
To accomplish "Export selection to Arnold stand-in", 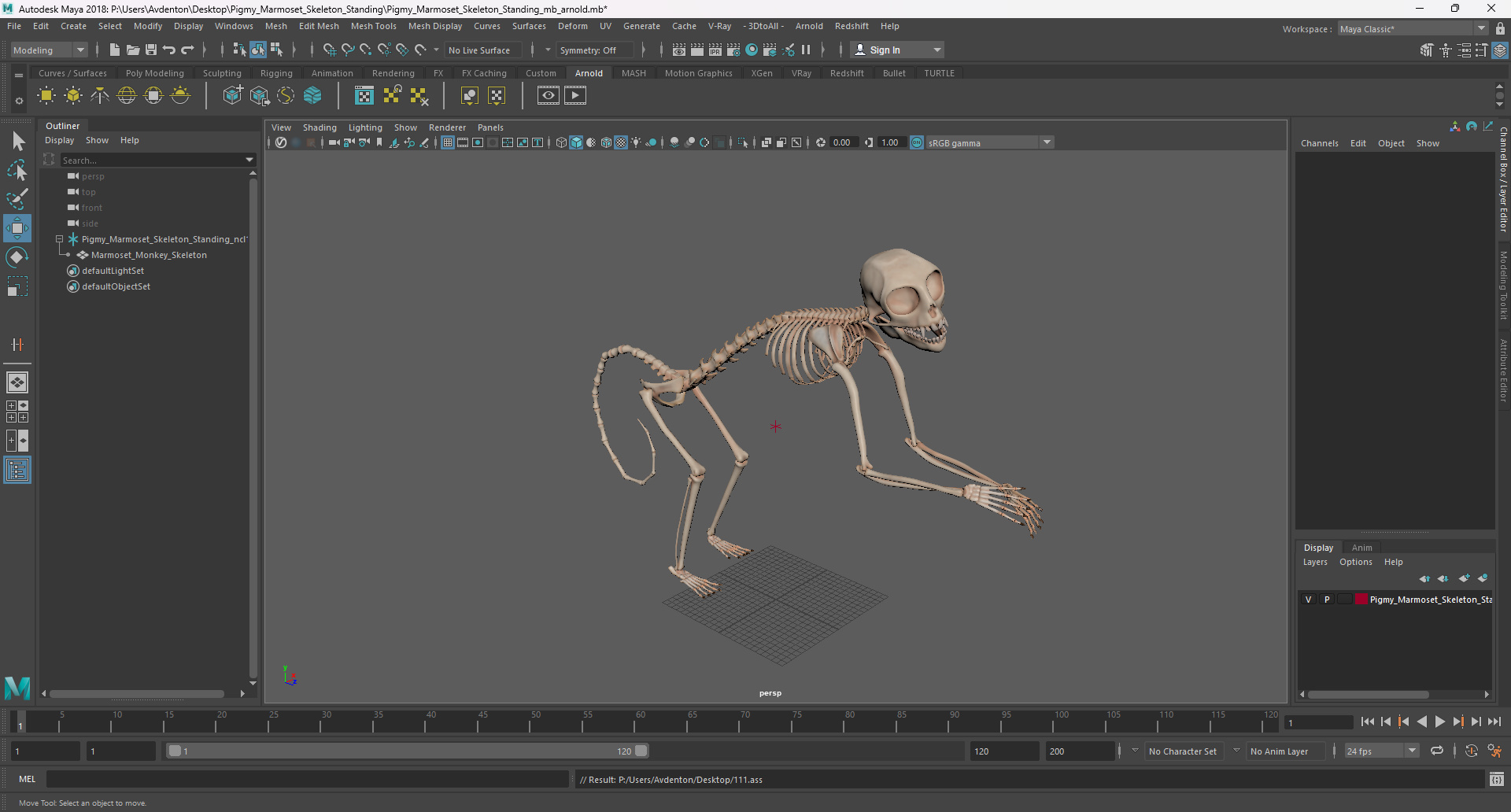I will [x=259, y=96].
